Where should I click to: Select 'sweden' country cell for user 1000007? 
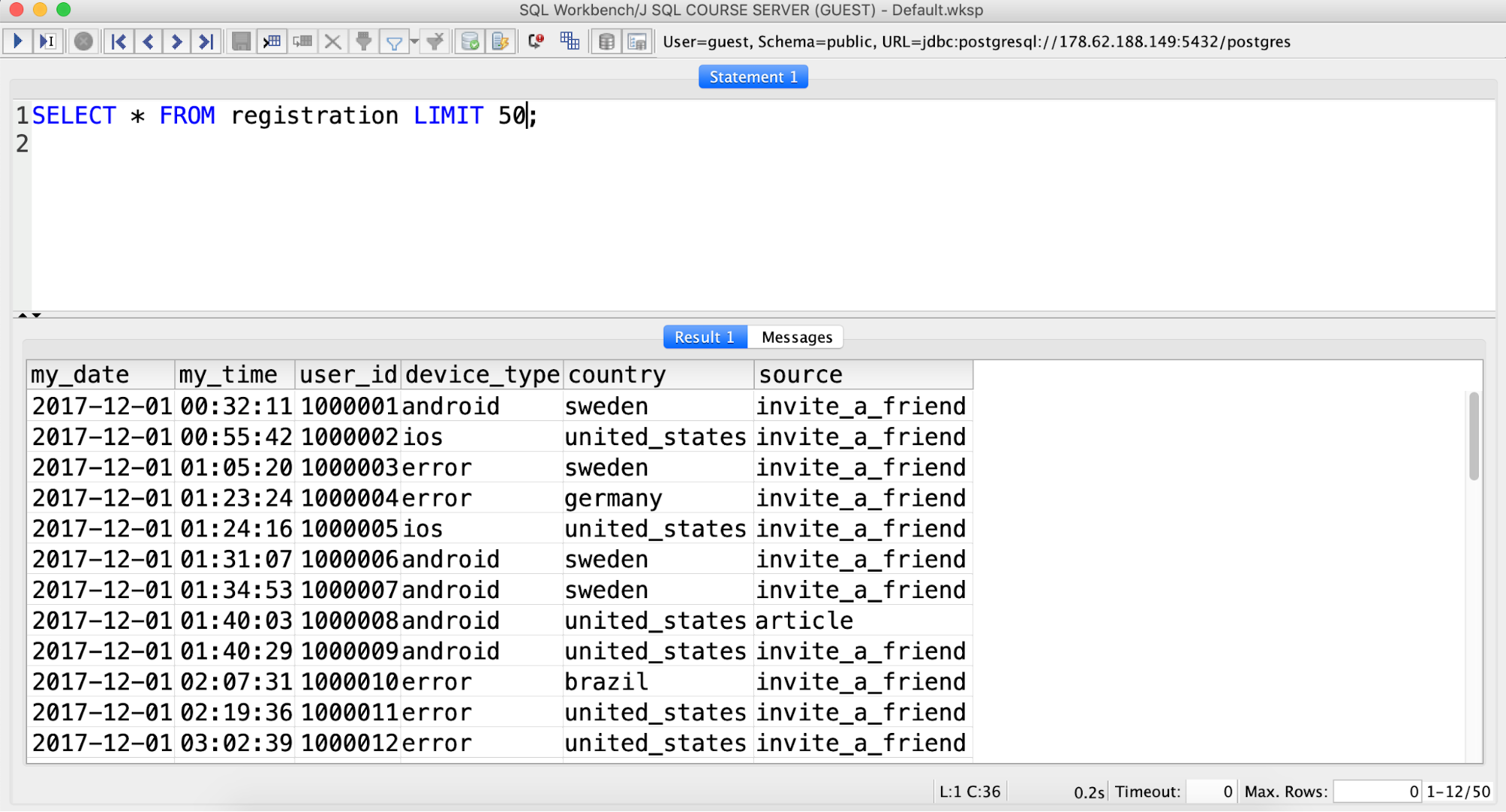[658, 590]
